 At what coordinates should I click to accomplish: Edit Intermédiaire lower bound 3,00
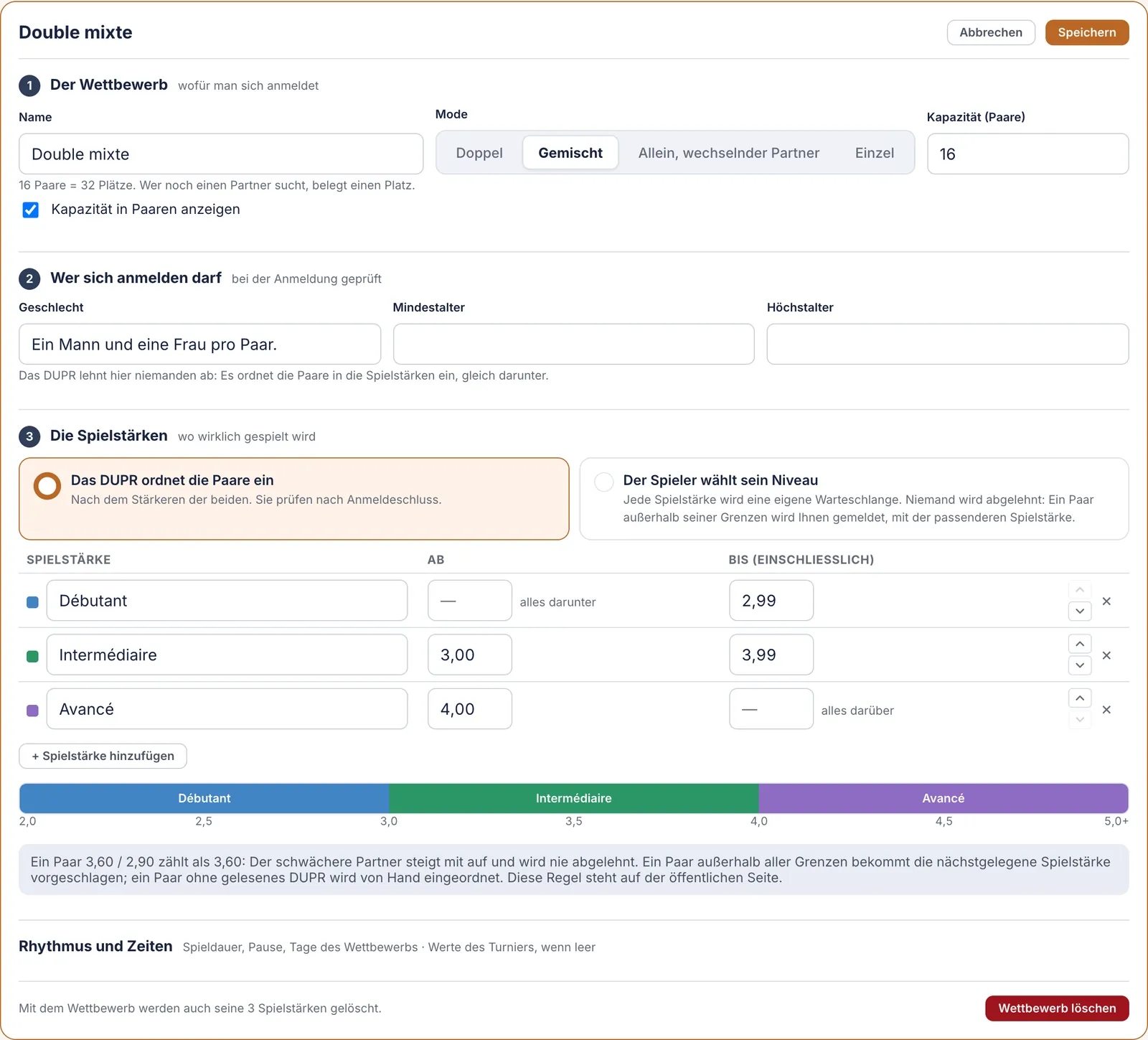click(470, 655)
